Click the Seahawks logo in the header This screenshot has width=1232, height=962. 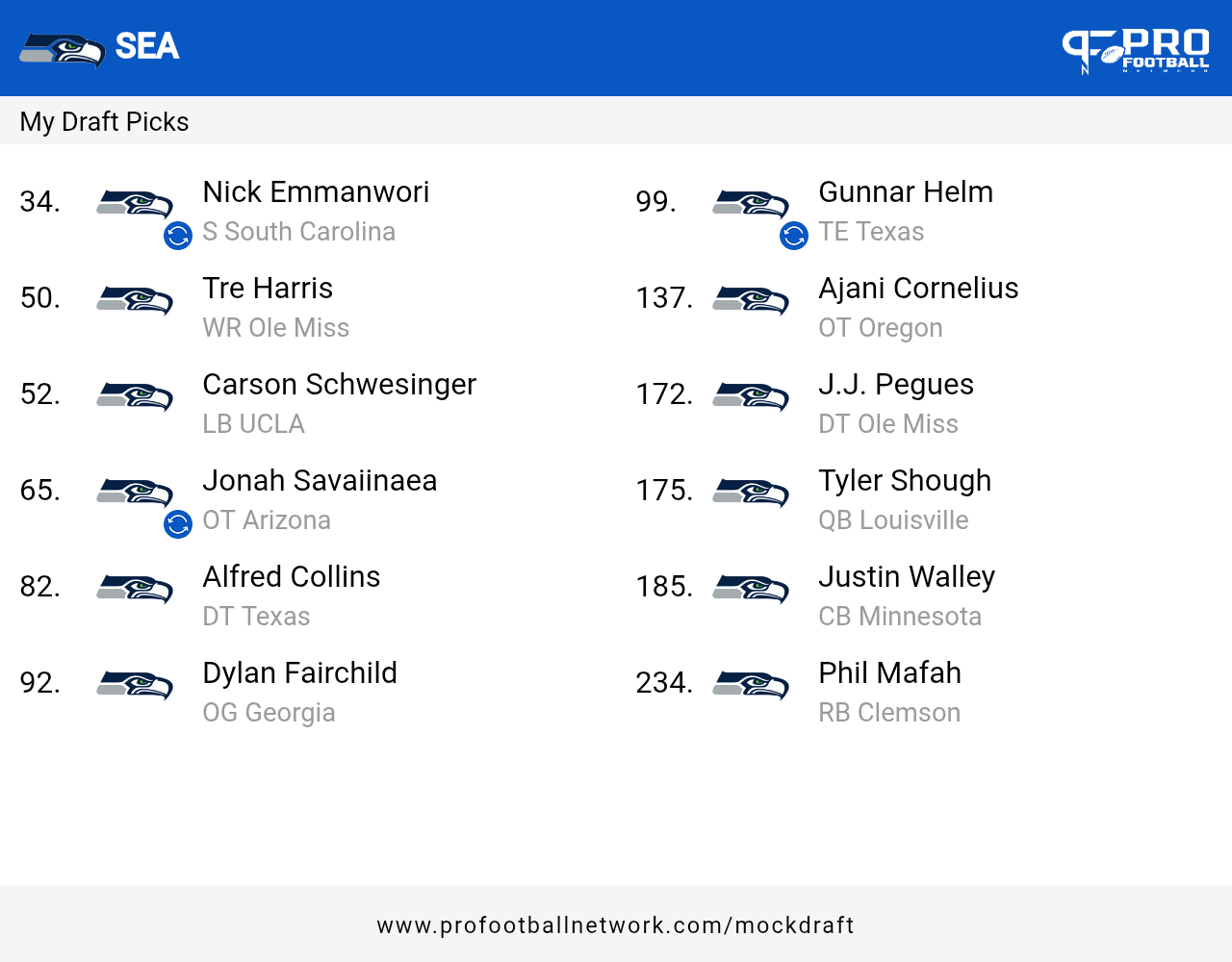(63, 49)
